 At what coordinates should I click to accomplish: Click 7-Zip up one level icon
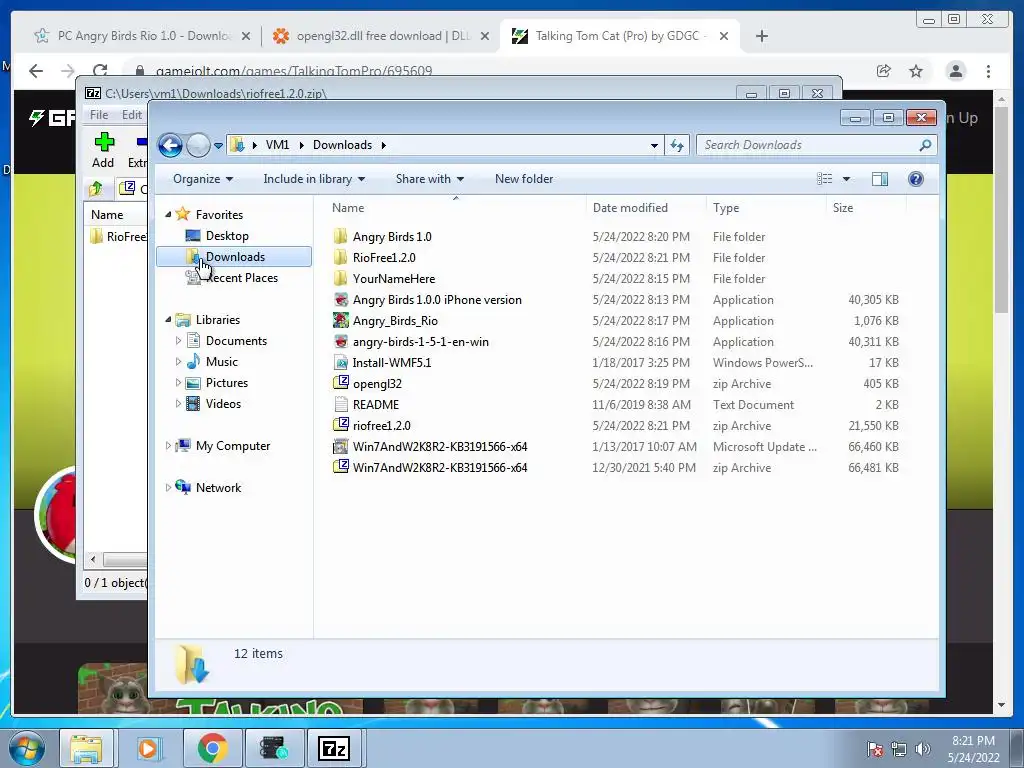pyautogui.click(x=96, y=189)
